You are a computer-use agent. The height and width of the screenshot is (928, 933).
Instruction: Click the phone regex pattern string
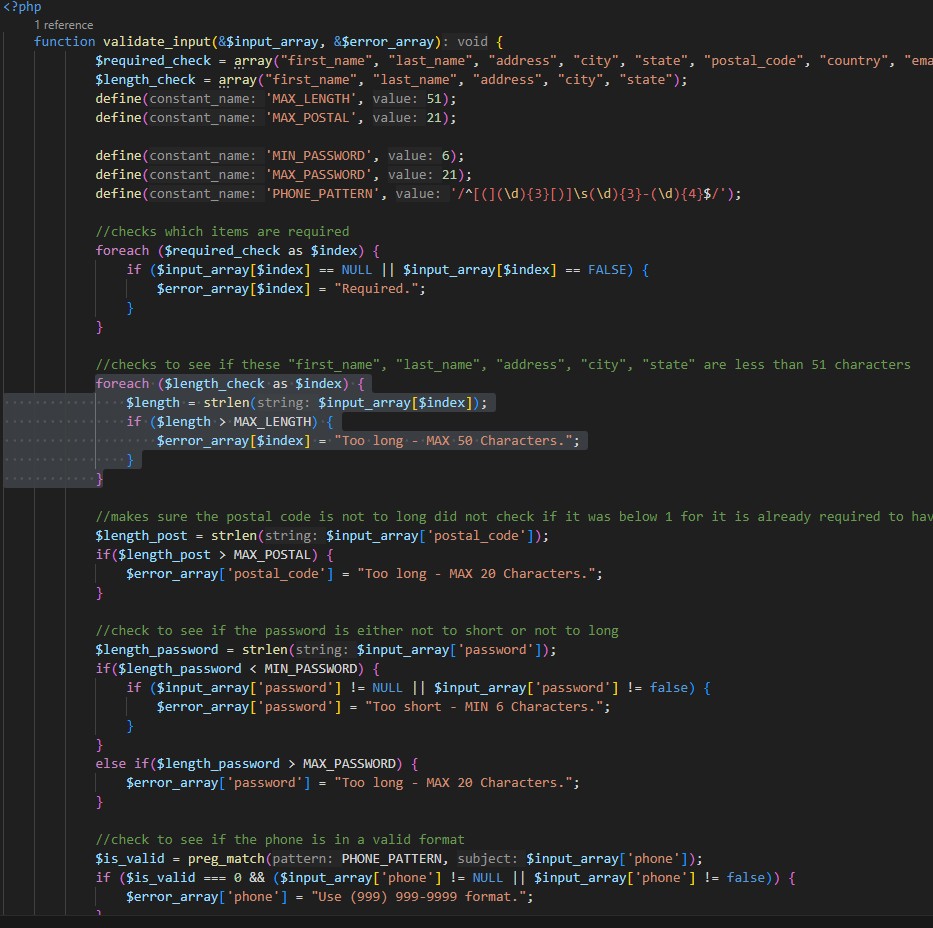tap(591, 194)
